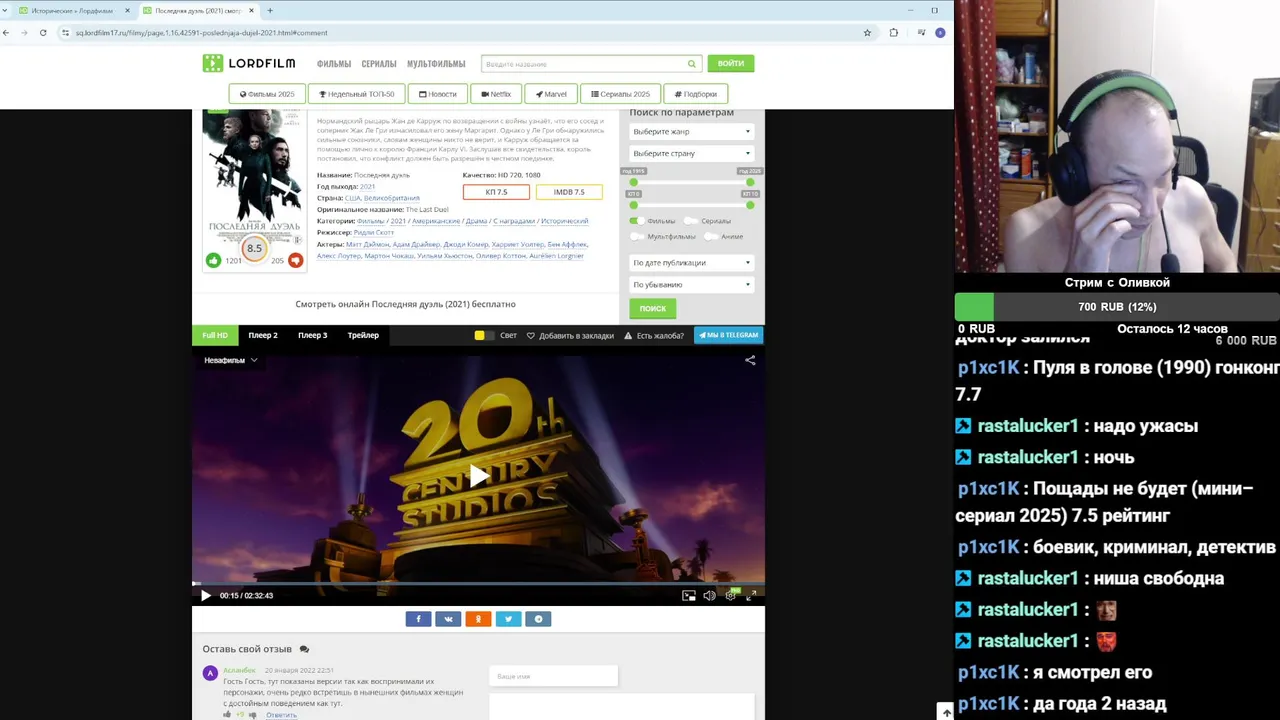Toggle the Свет light switch
Image resolution: width=1280 pixels, height=720 pixels.
click(x=484, y=335)
